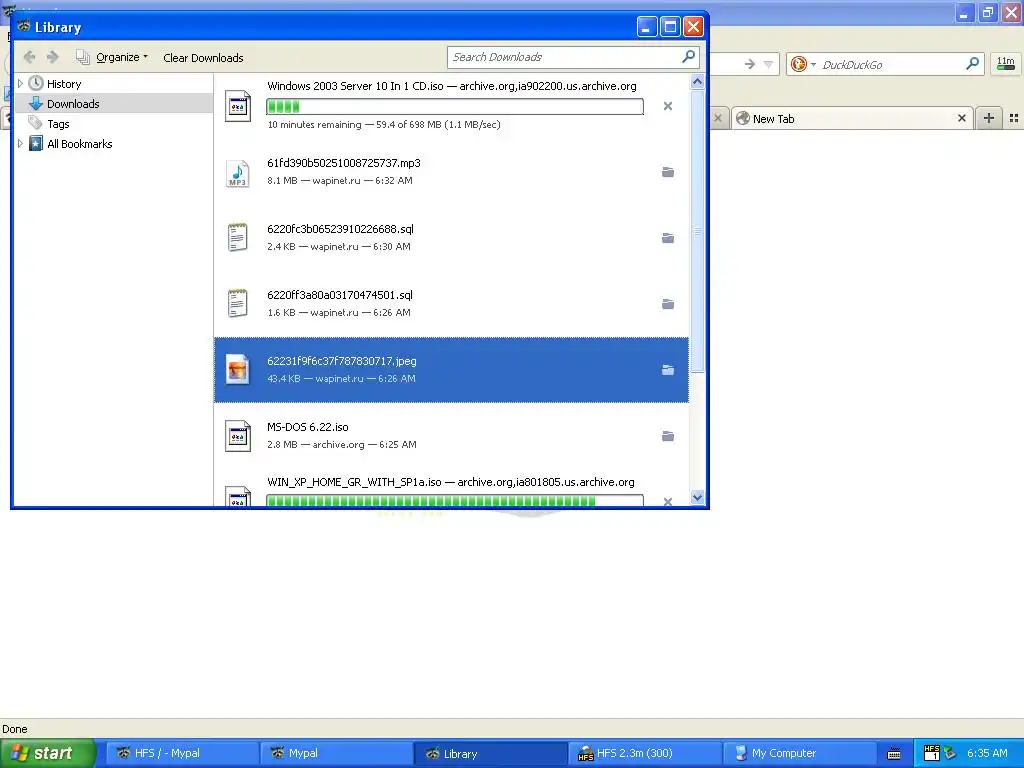Open containing folder for MS-DOS 6.22.iso
The width and height of the screenshot is (1024, 768).
pyautogui.click(x=667, y=436)
